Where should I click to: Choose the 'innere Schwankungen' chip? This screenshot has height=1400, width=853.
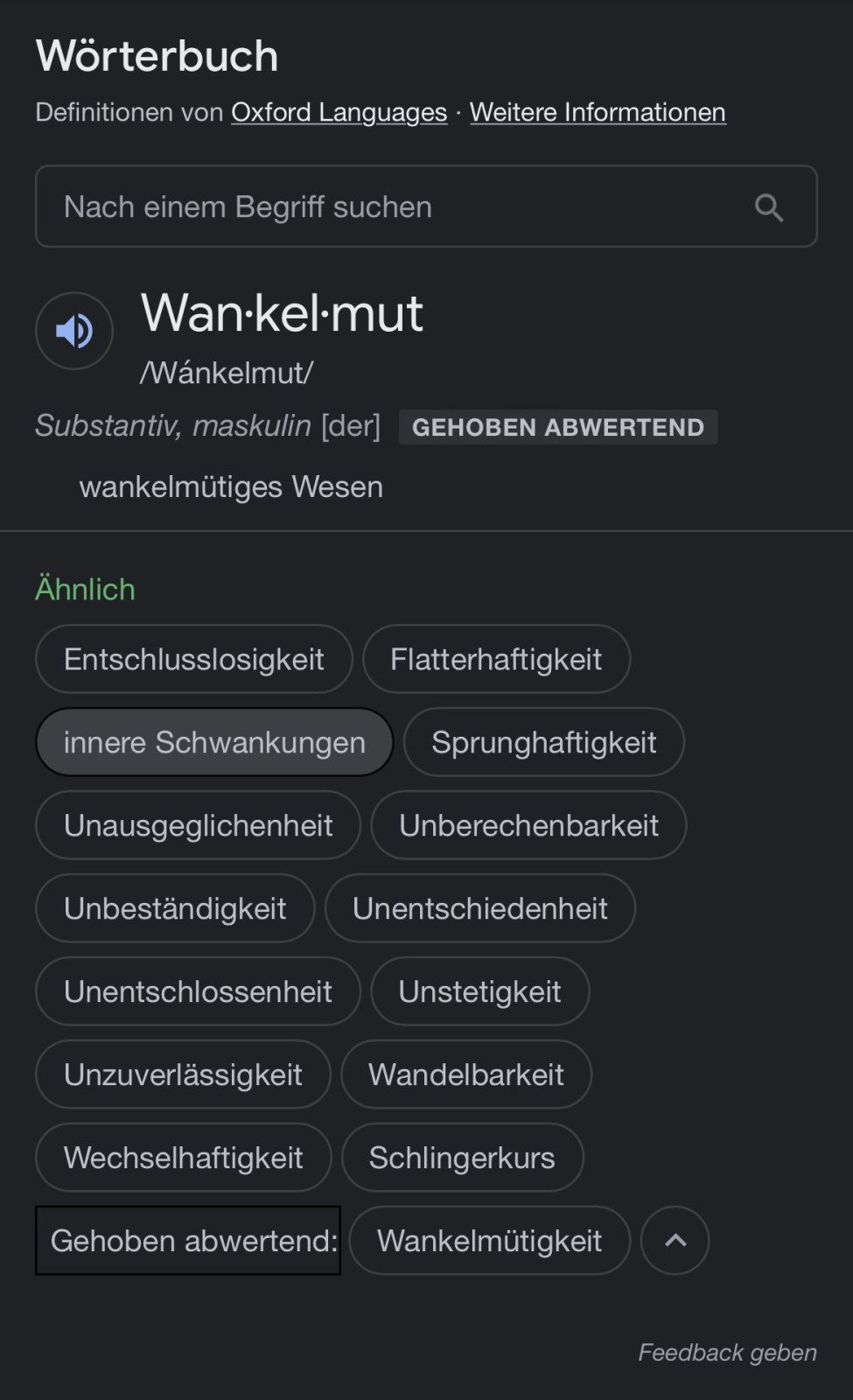(x=214, y=742)
